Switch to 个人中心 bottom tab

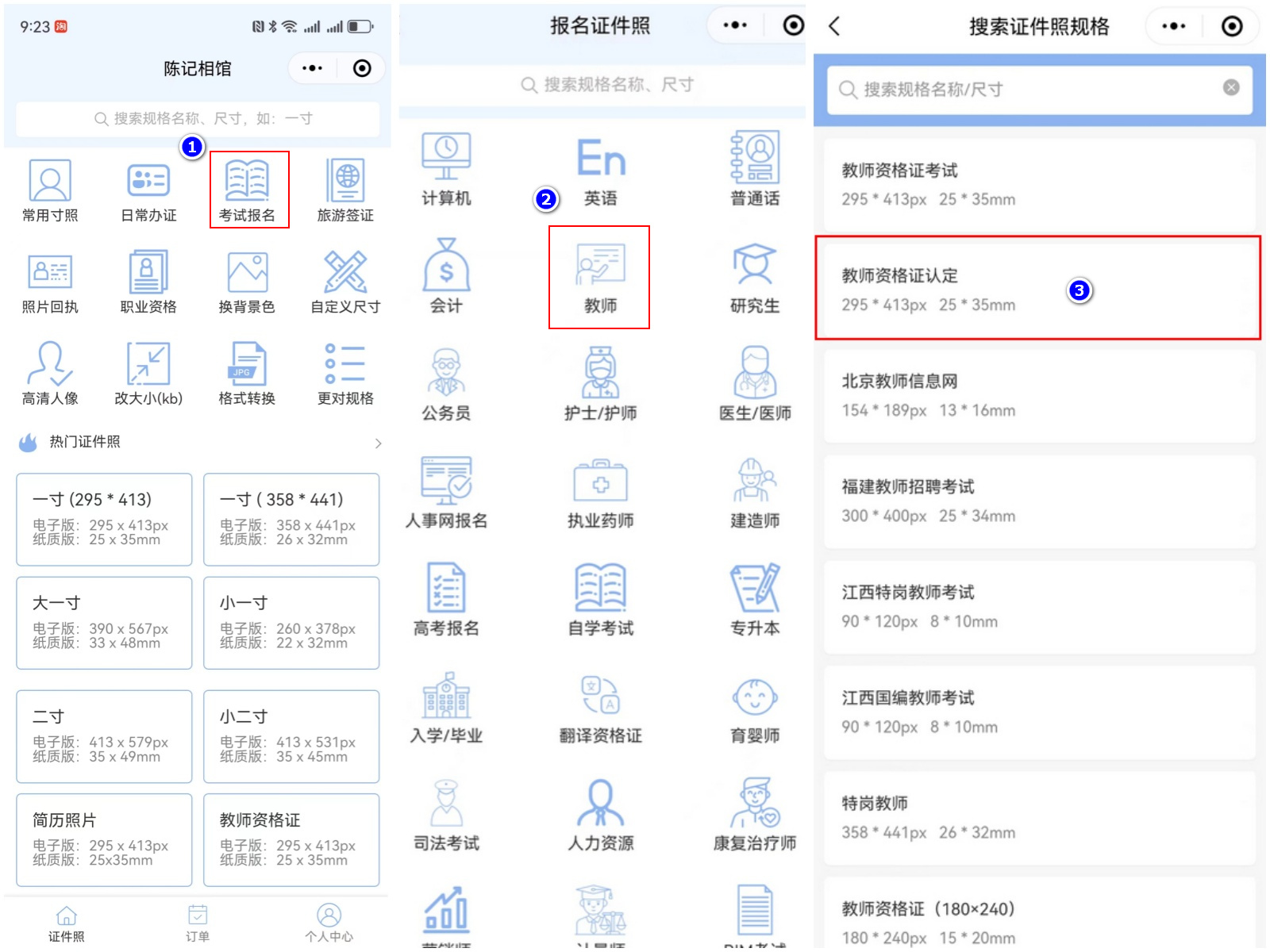pos(329,924)
